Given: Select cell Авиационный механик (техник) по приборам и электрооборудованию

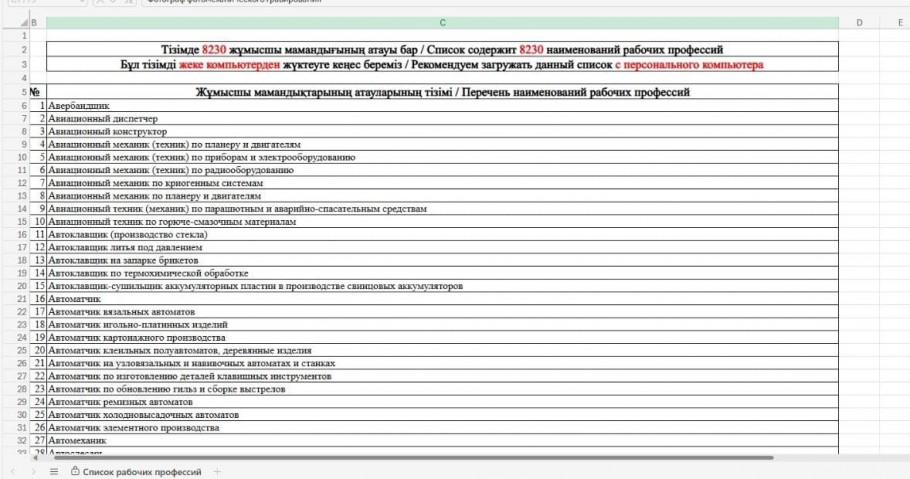Looking at the screenshot, I should click(442, 157).
